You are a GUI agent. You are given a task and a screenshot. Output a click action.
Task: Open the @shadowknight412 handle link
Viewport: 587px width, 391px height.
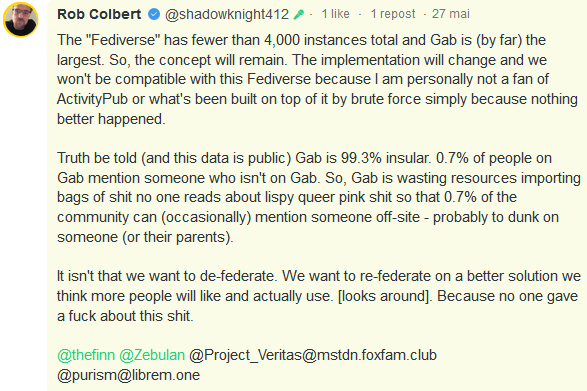pyautogui.click(x=227, y=14)
